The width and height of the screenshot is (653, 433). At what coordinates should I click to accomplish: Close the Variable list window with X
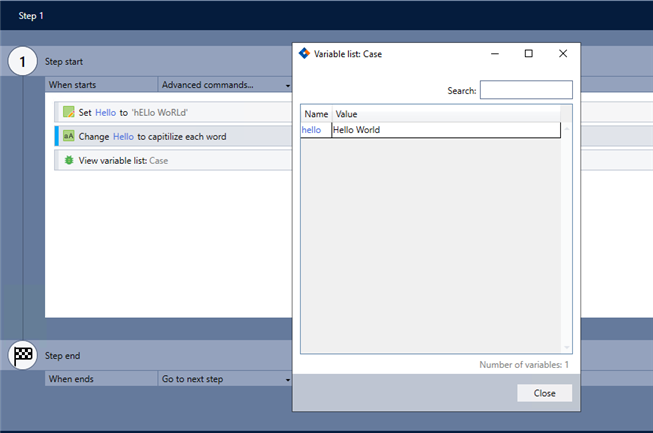(562, 54)
